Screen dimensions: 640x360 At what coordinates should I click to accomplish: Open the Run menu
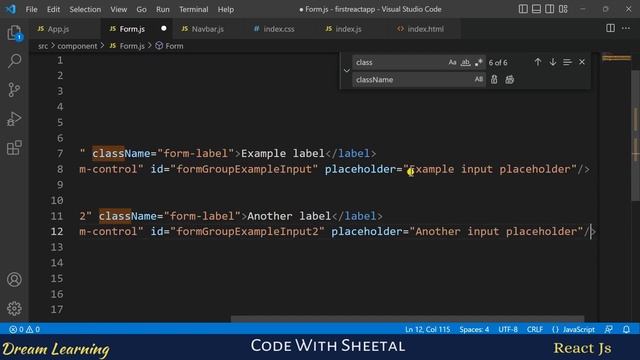pos(162,9)
